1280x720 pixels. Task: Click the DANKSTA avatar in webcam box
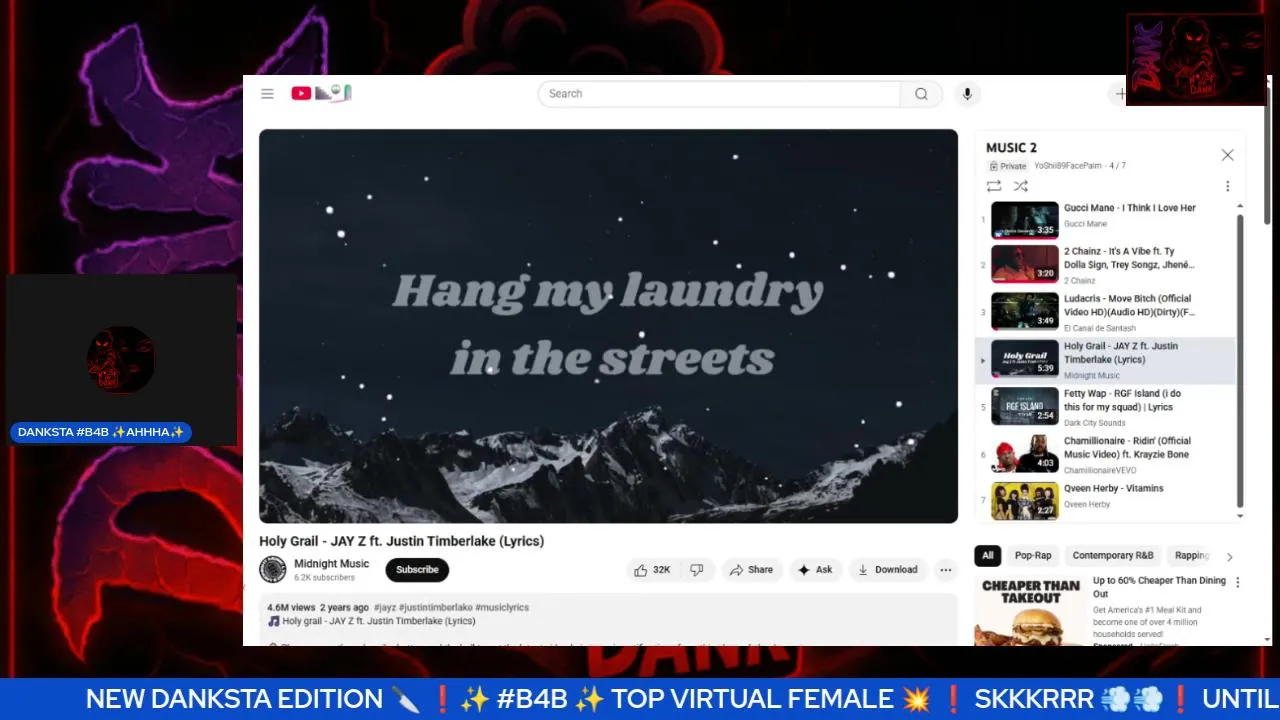pos(120,359)
